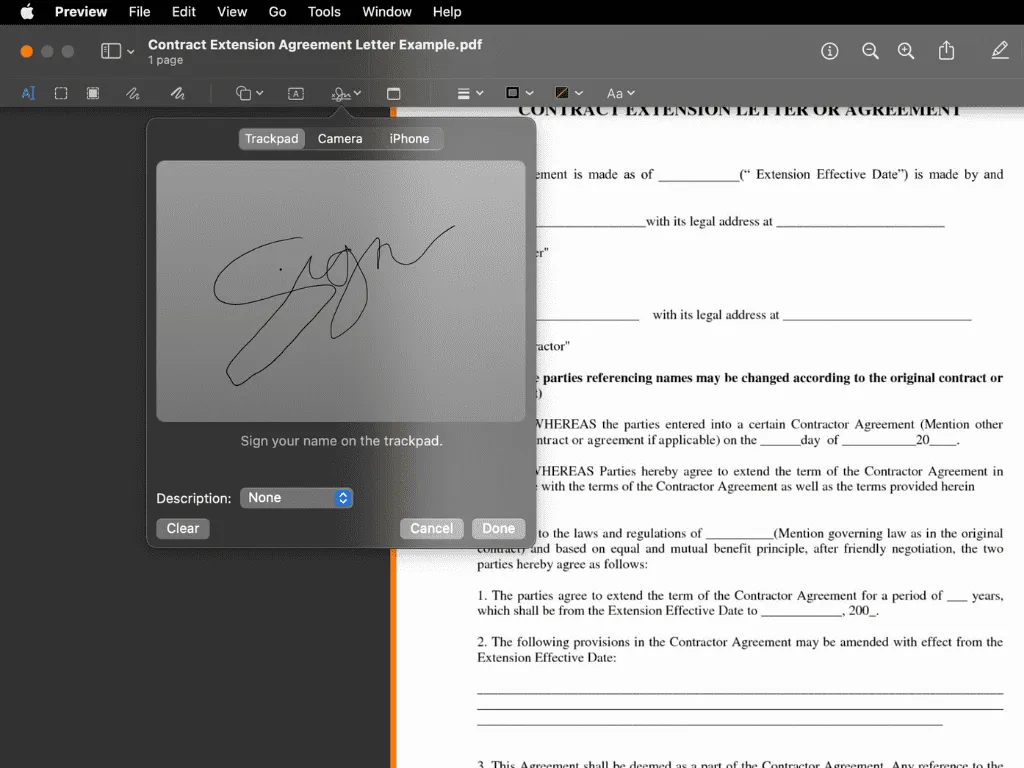Open the Tools menu
Image resolution: width=1024 pixels, height=768 pixels.
tap(323, 12)
